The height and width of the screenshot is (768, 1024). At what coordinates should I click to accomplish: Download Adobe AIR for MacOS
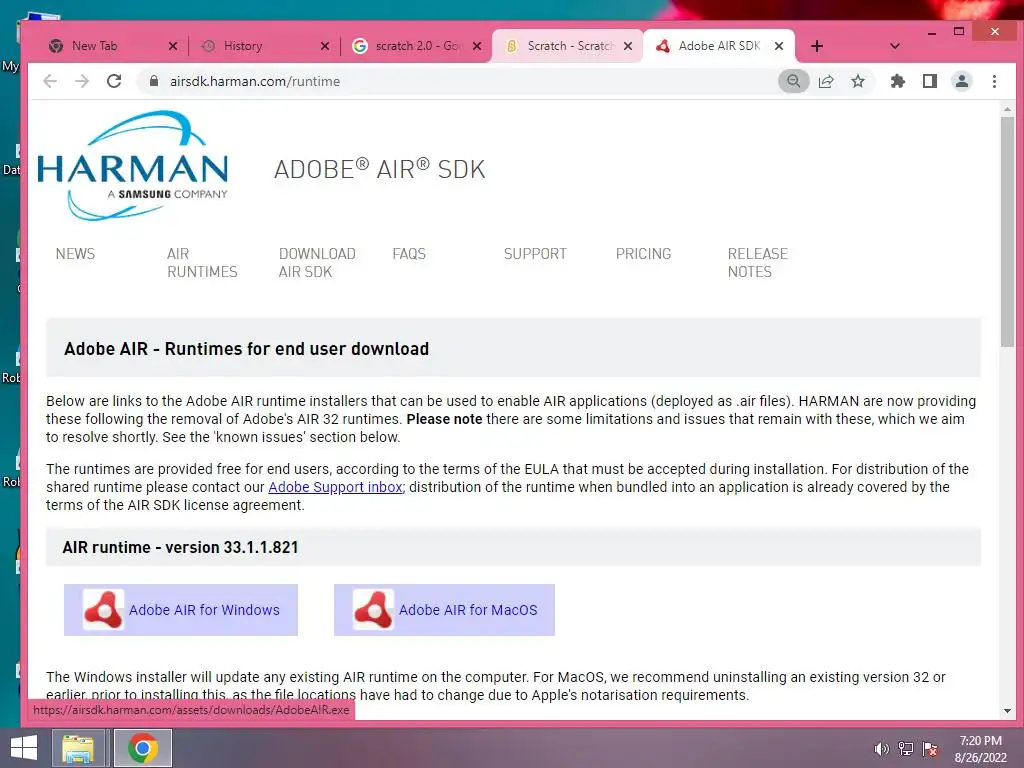tap(444, 610)
